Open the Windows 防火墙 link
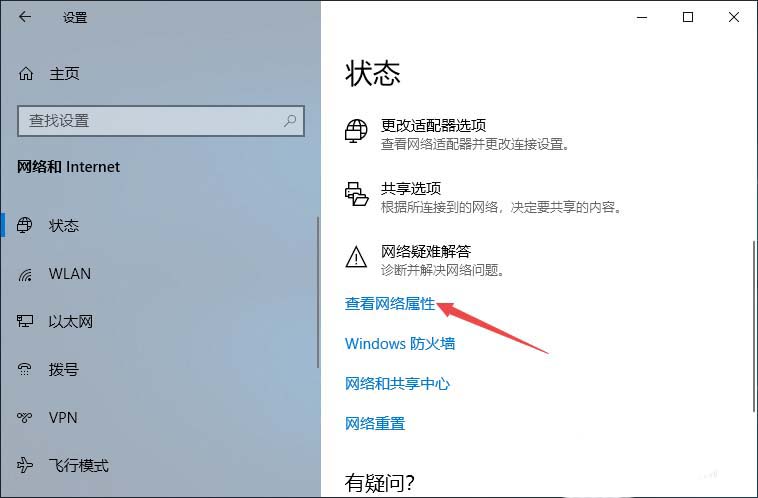 [400, 344]
